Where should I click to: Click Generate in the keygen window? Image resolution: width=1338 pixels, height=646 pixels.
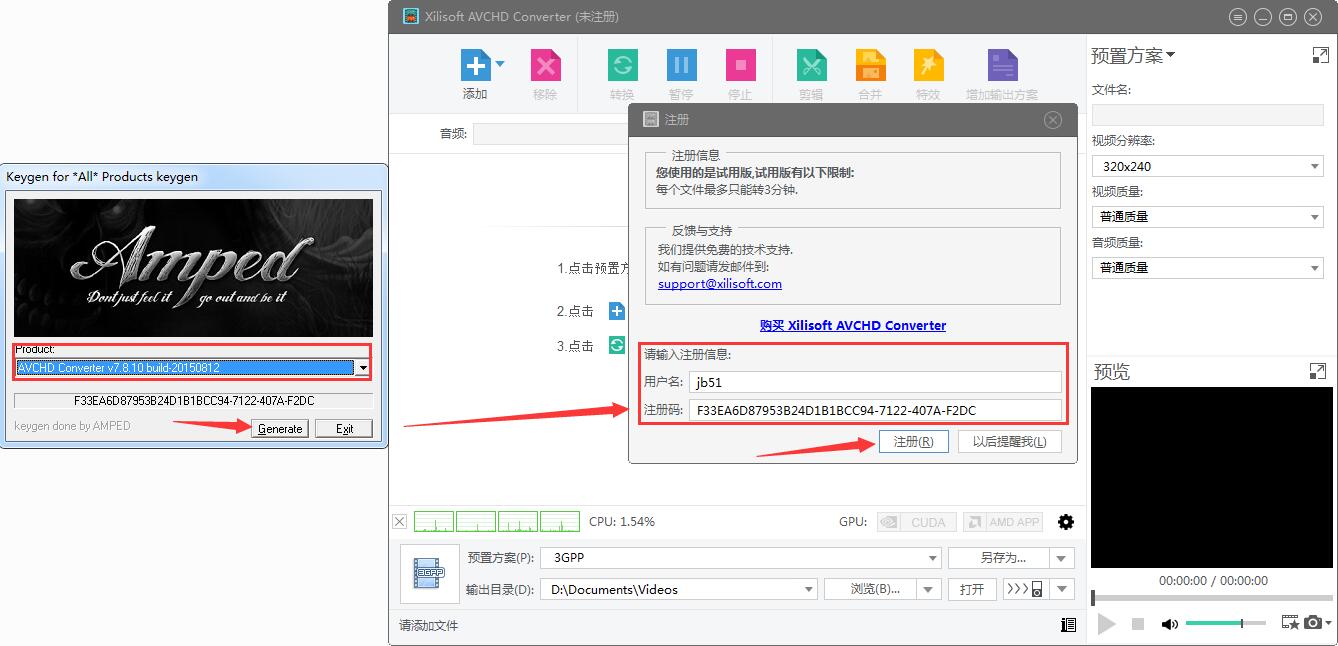coord(280,428)
